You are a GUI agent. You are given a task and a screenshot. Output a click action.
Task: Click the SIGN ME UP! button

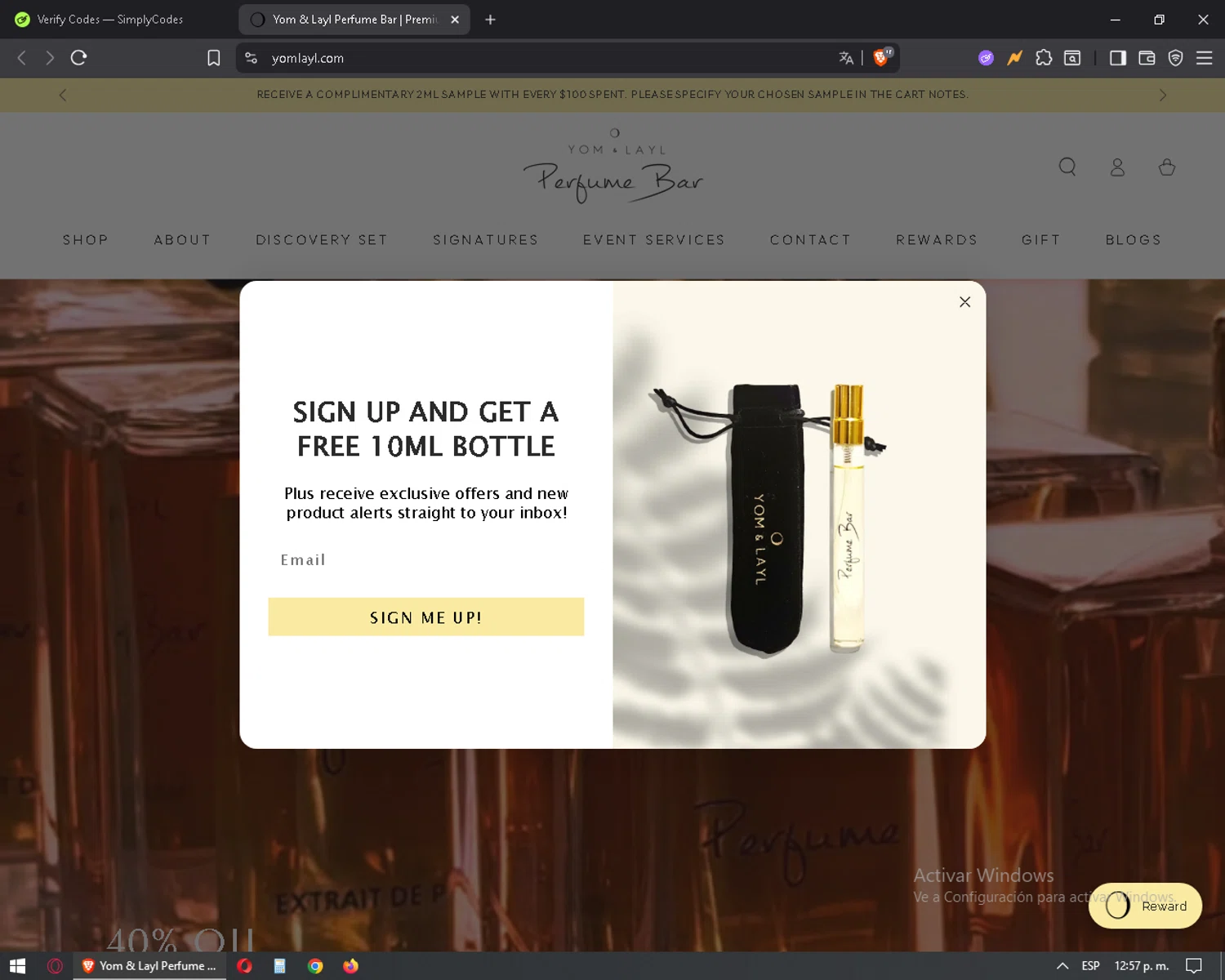(425, 617)
